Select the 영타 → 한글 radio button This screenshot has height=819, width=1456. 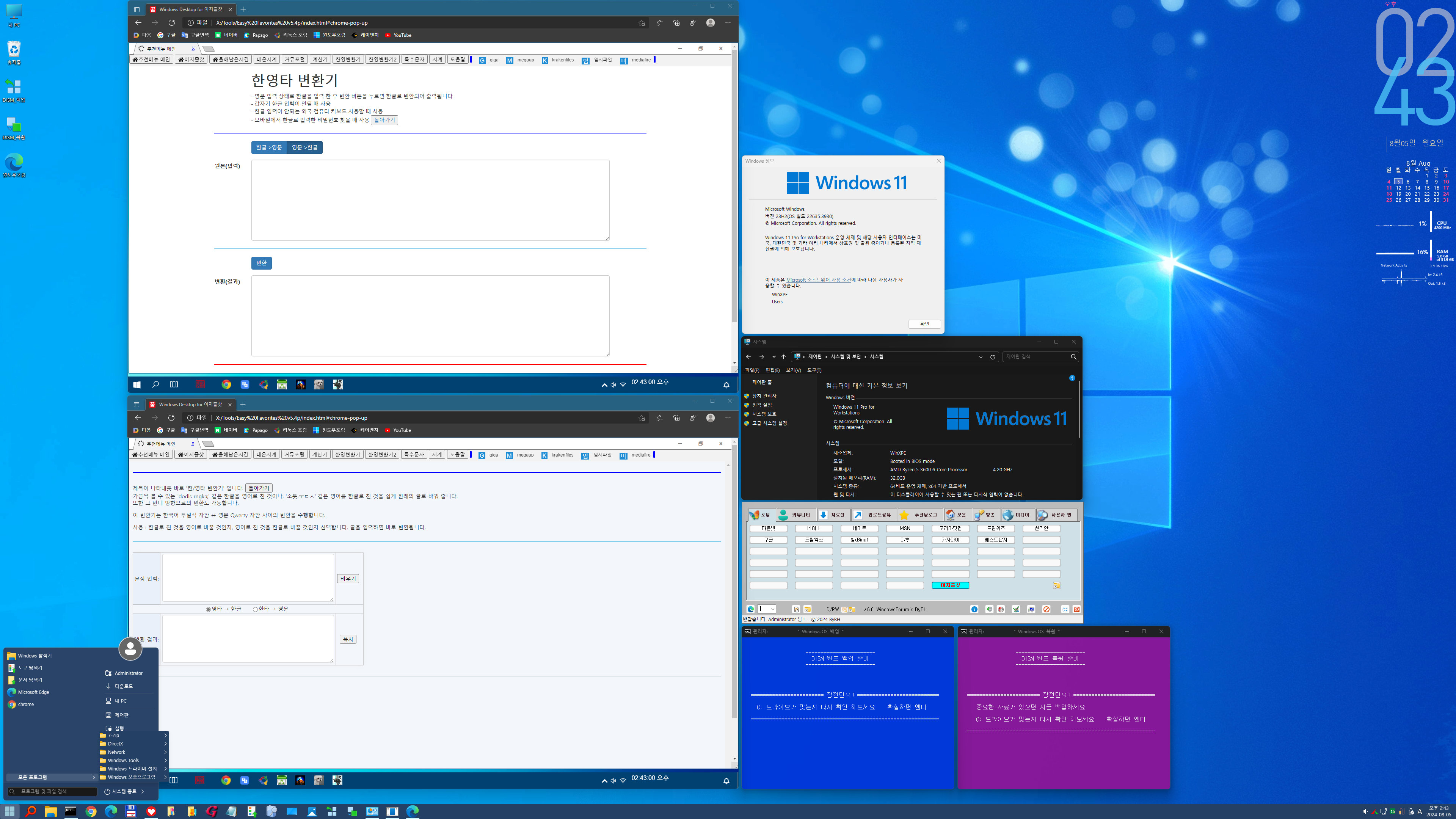pos(208,609)
